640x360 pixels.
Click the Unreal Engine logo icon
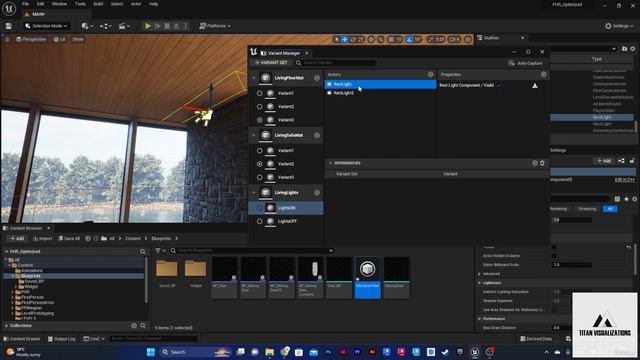[9, 8]
